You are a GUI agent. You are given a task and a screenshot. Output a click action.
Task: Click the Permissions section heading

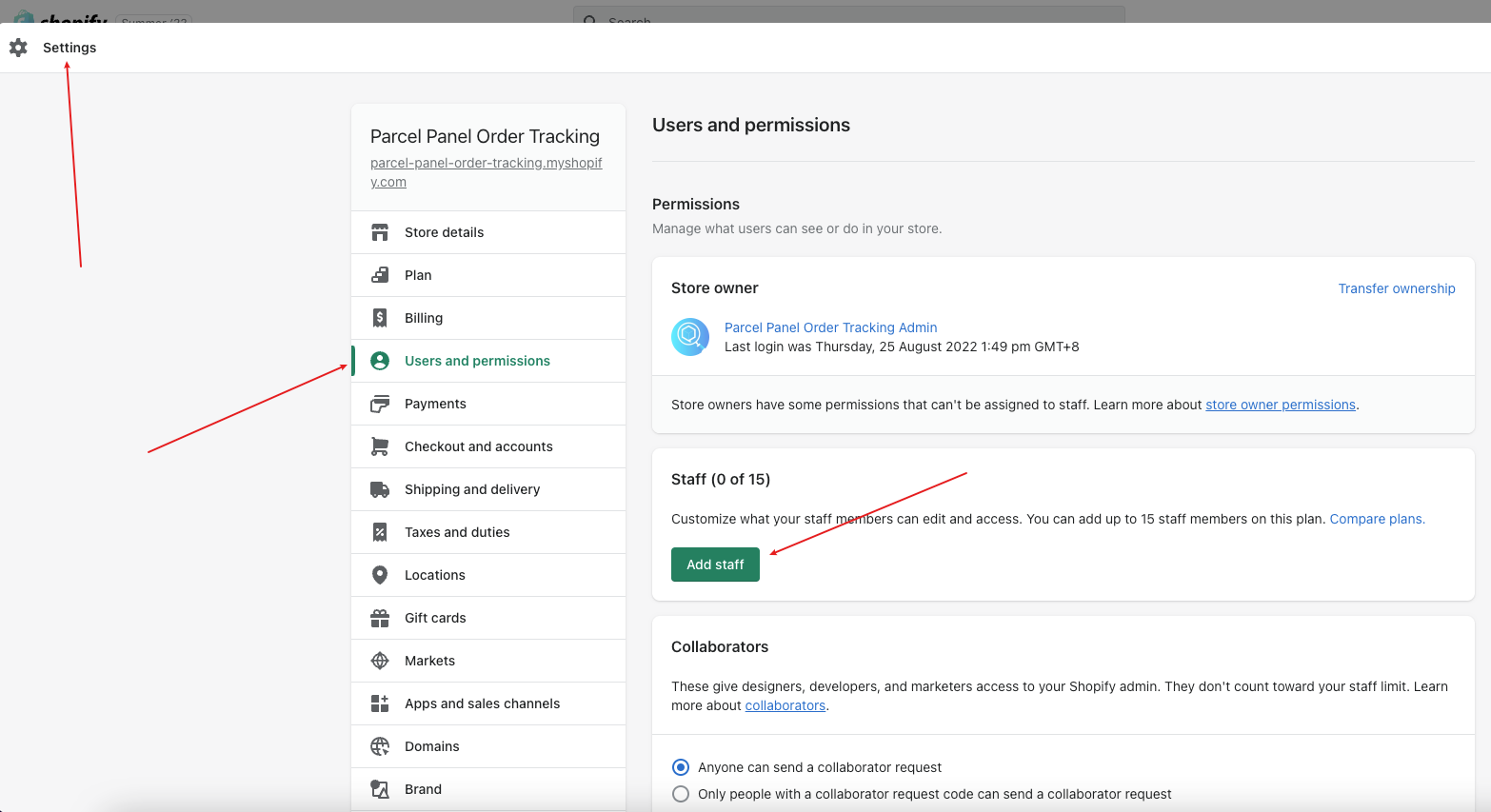(x=696, y=204)
